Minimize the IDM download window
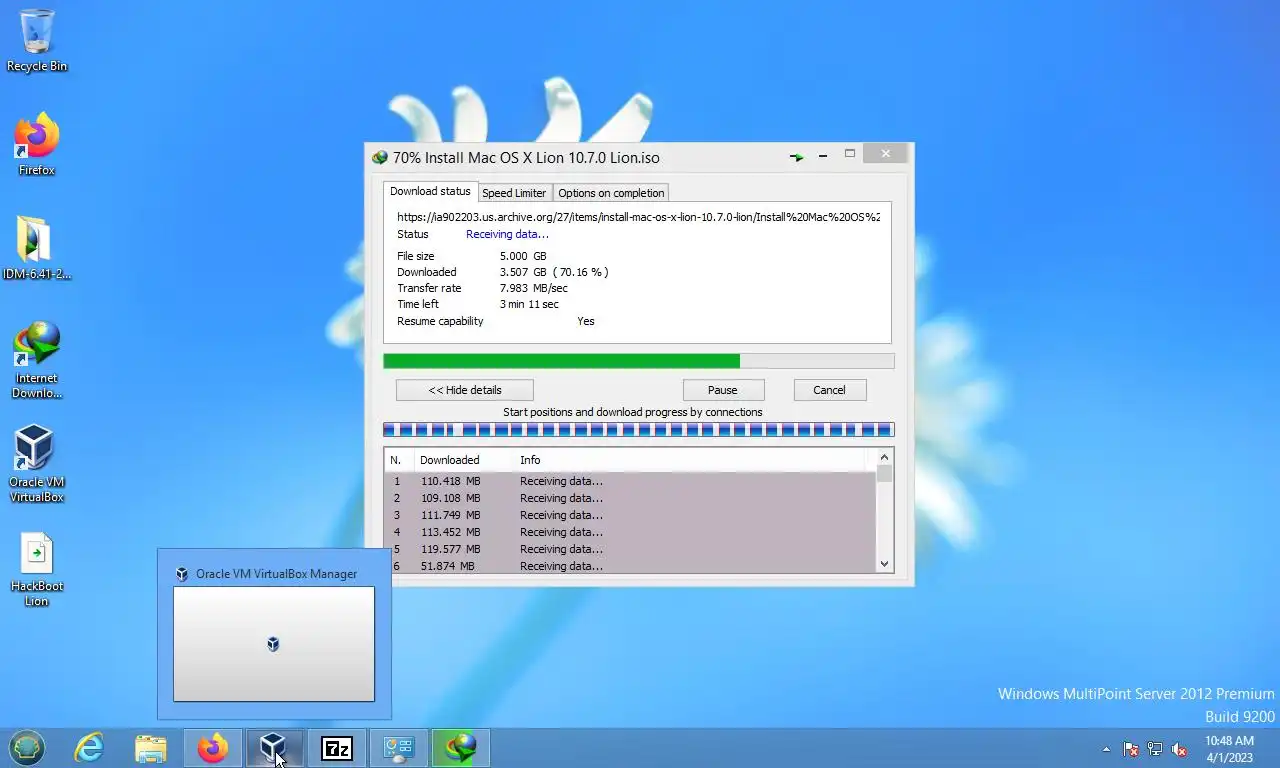 pos(823,156)
